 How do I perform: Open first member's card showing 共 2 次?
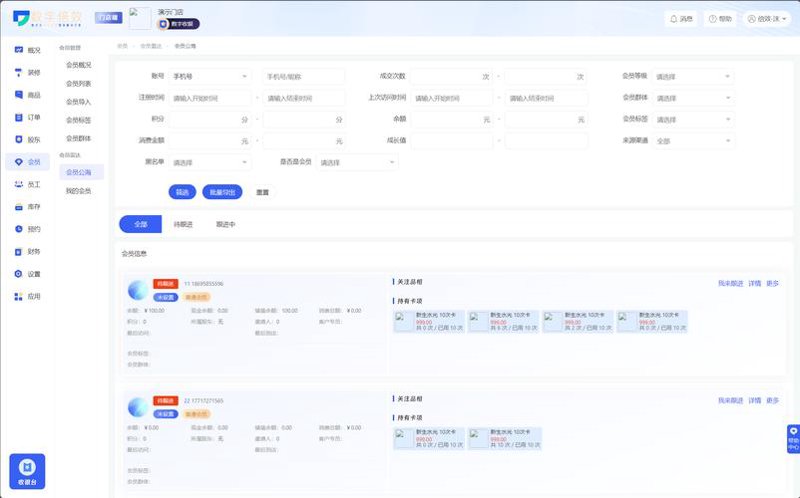(x=578, y=321)
